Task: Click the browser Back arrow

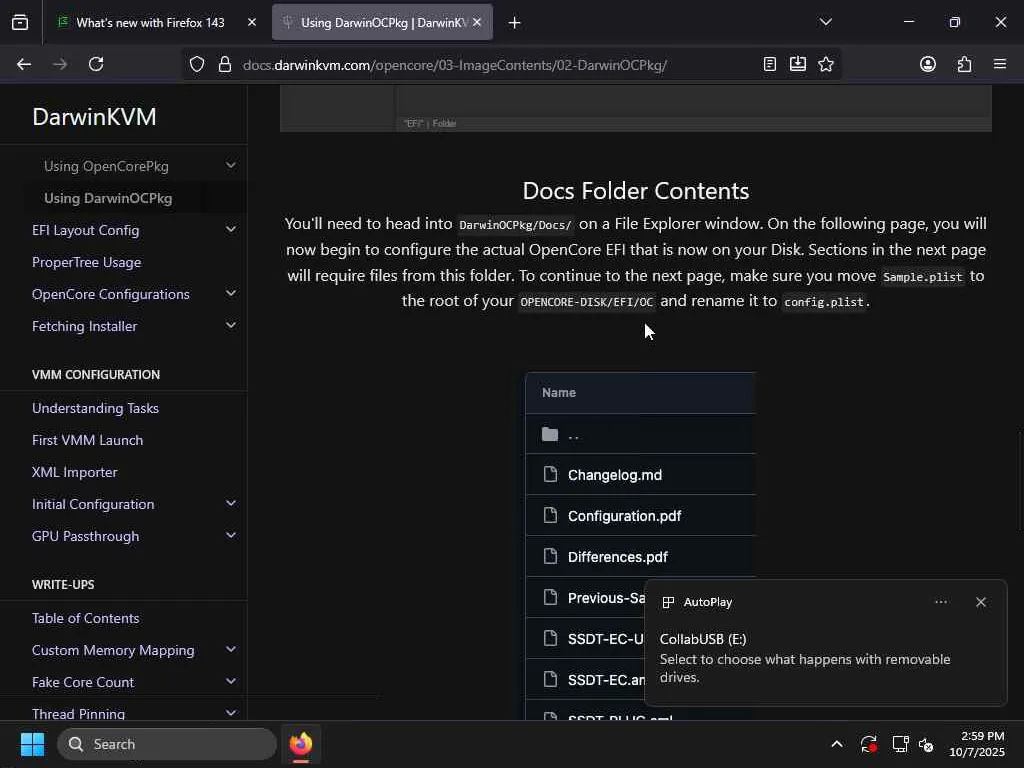Action: [24, 64]
